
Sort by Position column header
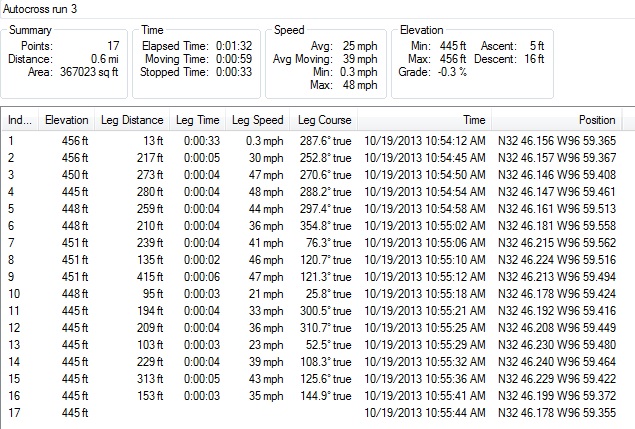pos(556,120)
